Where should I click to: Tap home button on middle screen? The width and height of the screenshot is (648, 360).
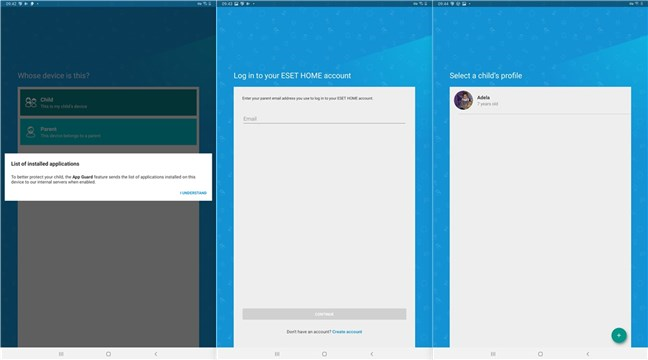pos(324,354)
